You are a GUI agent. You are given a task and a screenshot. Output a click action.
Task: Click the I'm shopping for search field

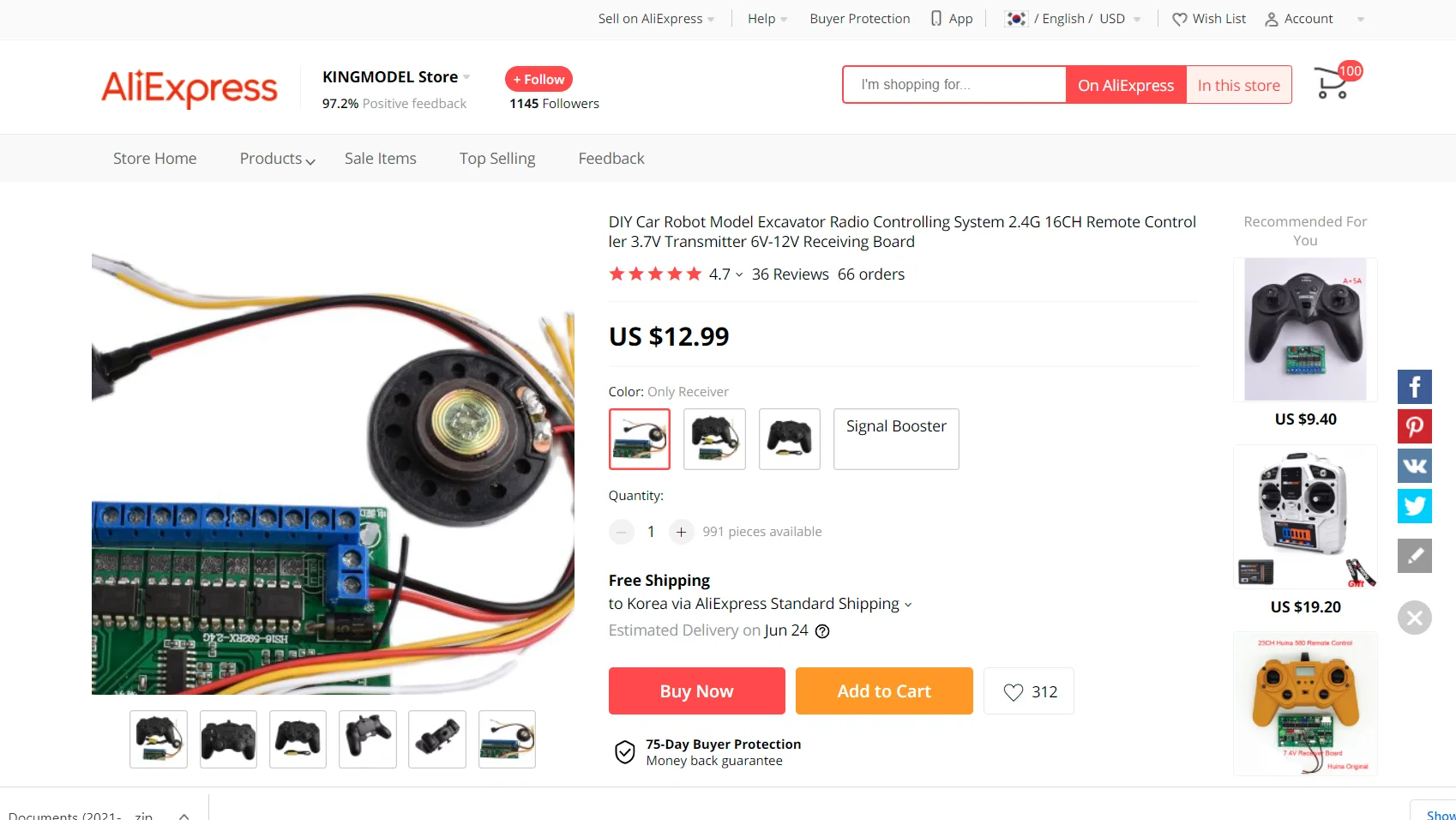coord(954,85)
